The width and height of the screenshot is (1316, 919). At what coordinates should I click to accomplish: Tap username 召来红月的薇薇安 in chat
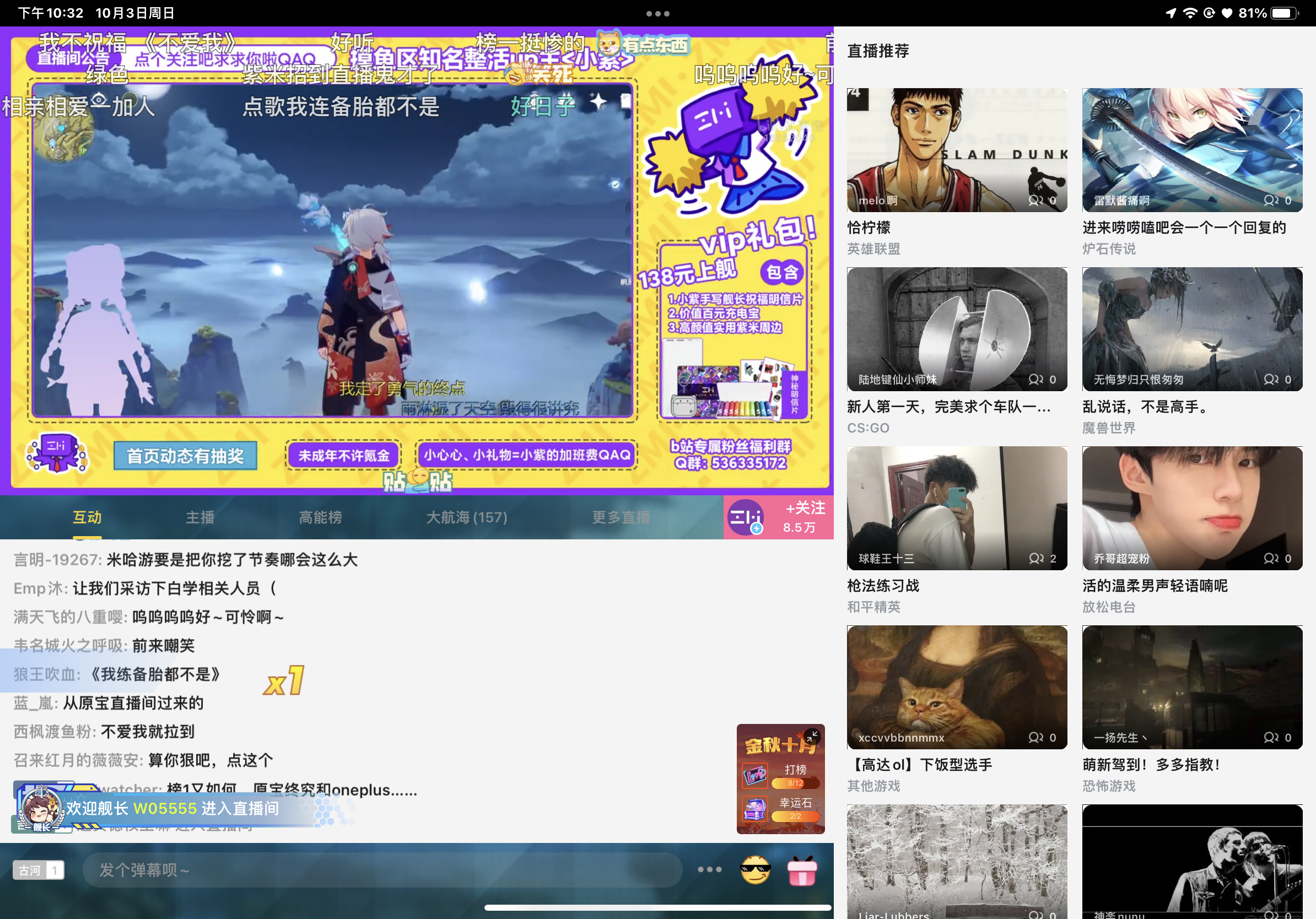(x=78, y=760)
